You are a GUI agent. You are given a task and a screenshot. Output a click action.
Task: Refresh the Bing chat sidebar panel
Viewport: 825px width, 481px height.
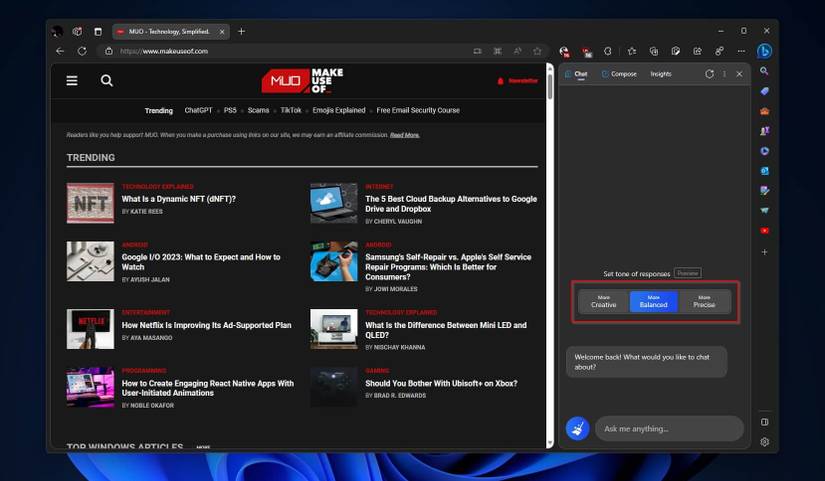(x=710, y=74)
